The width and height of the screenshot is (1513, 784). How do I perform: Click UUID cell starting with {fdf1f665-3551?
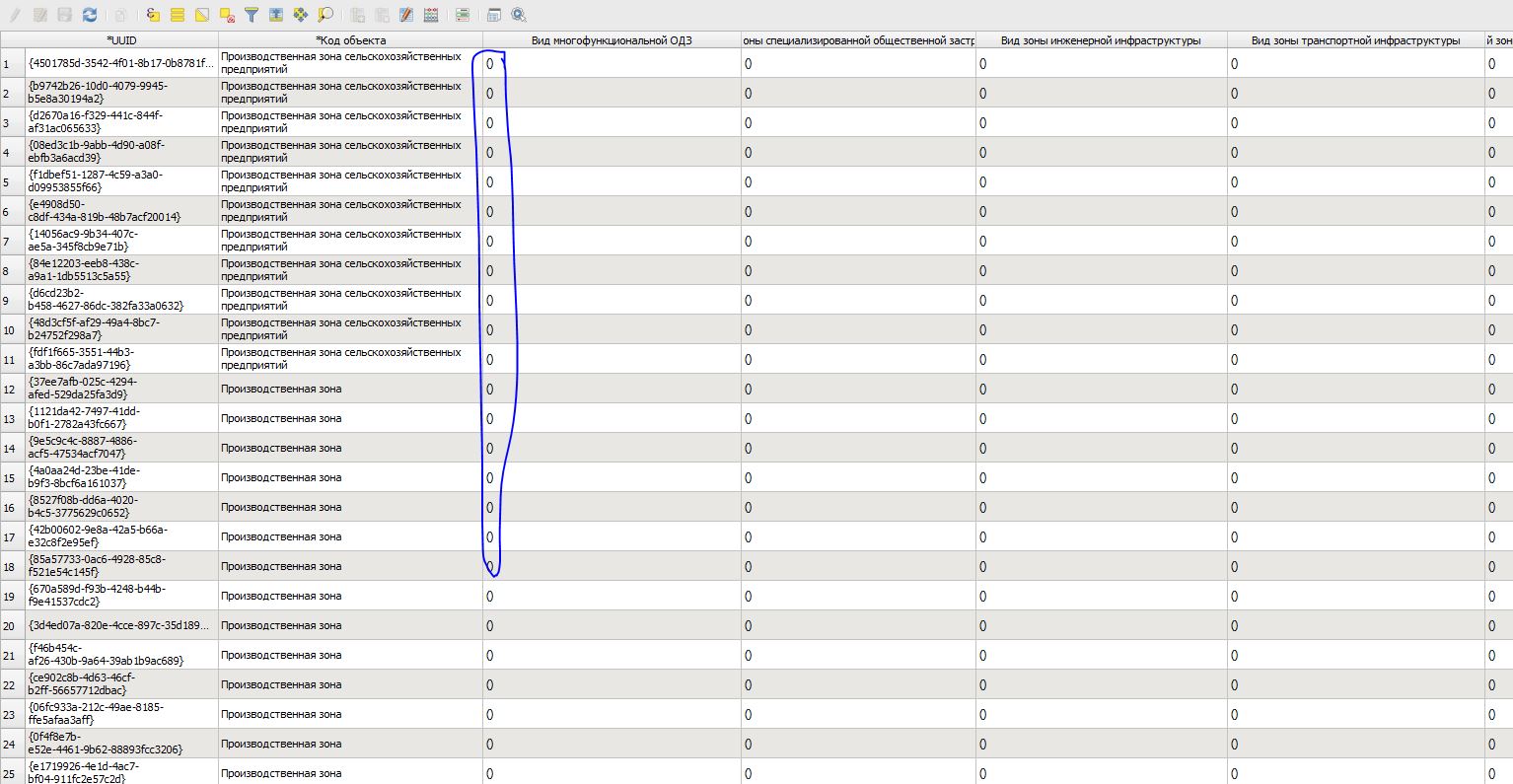pos(121,359)
